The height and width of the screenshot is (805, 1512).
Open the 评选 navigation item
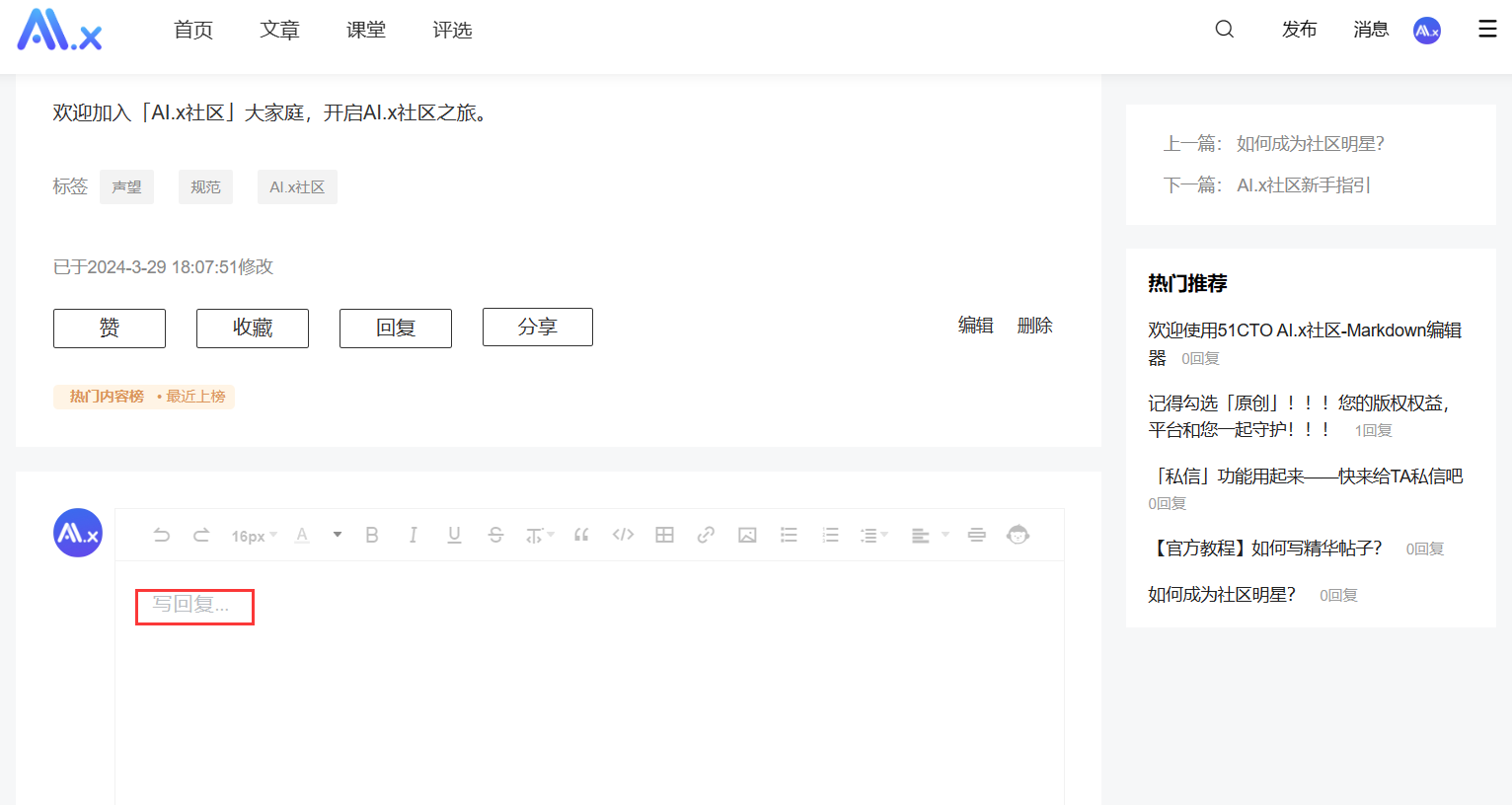click(452, 30)
